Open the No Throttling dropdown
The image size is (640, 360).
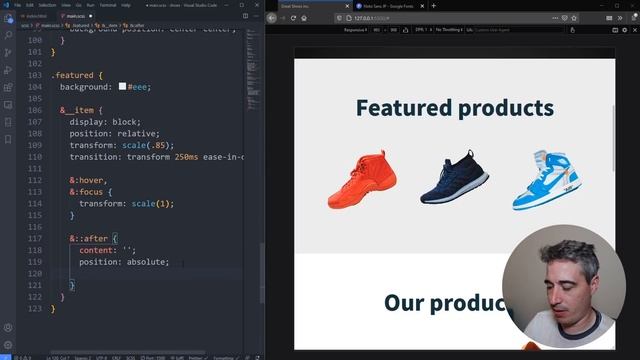tap(449, 30)
